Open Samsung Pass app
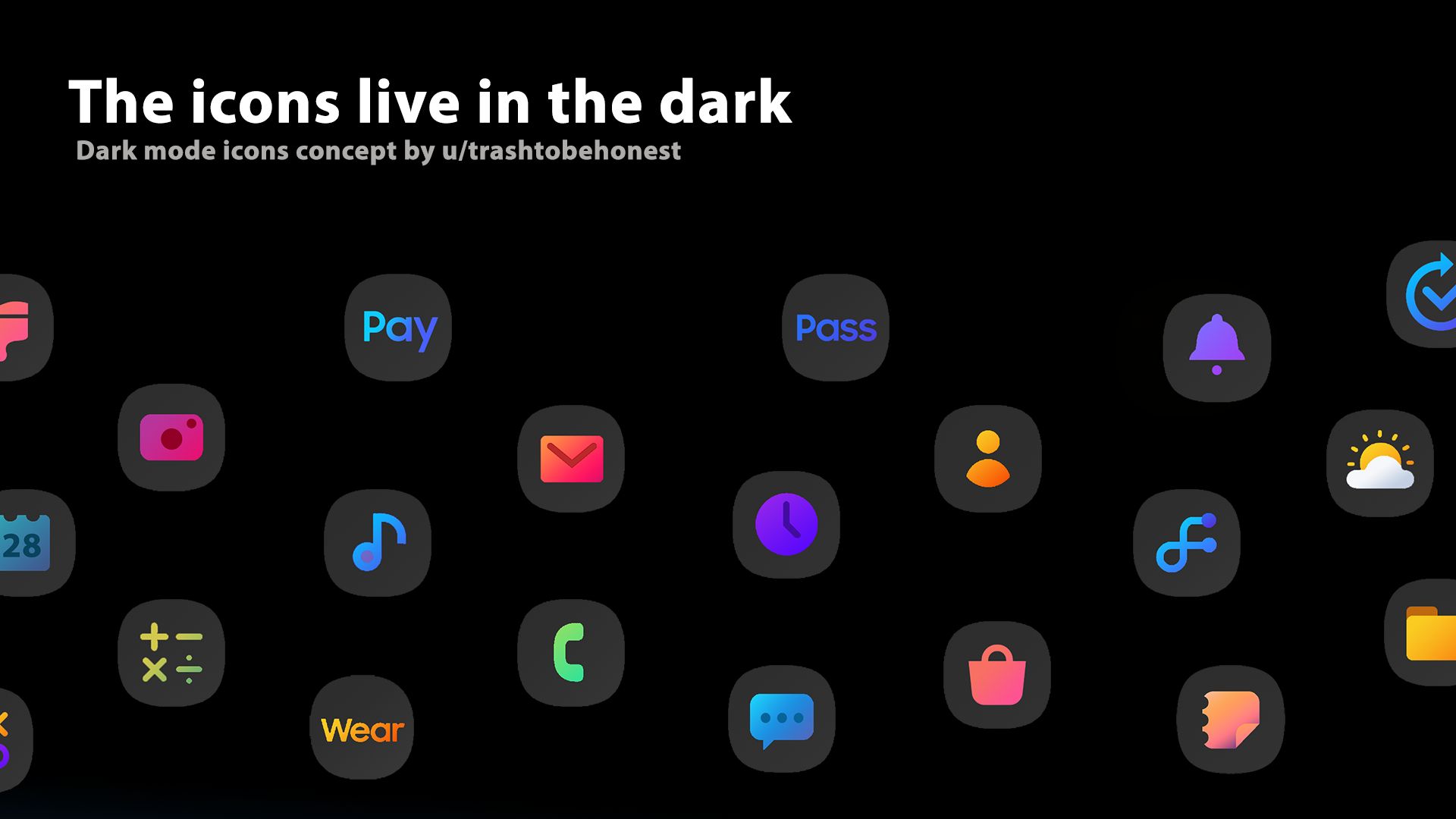The height and width of the screenshot is (819, 1456). coord(834,326)
